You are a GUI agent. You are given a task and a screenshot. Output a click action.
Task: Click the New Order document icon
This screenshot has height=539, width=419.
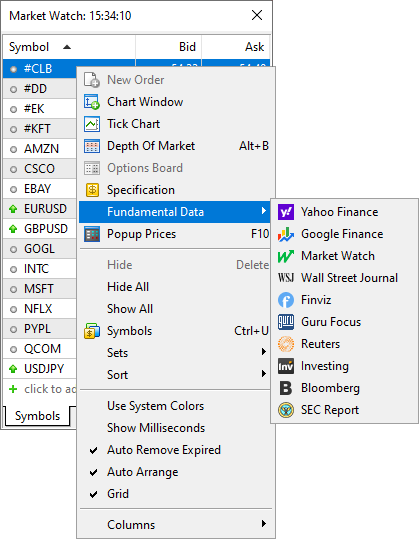tap(92, 80)
